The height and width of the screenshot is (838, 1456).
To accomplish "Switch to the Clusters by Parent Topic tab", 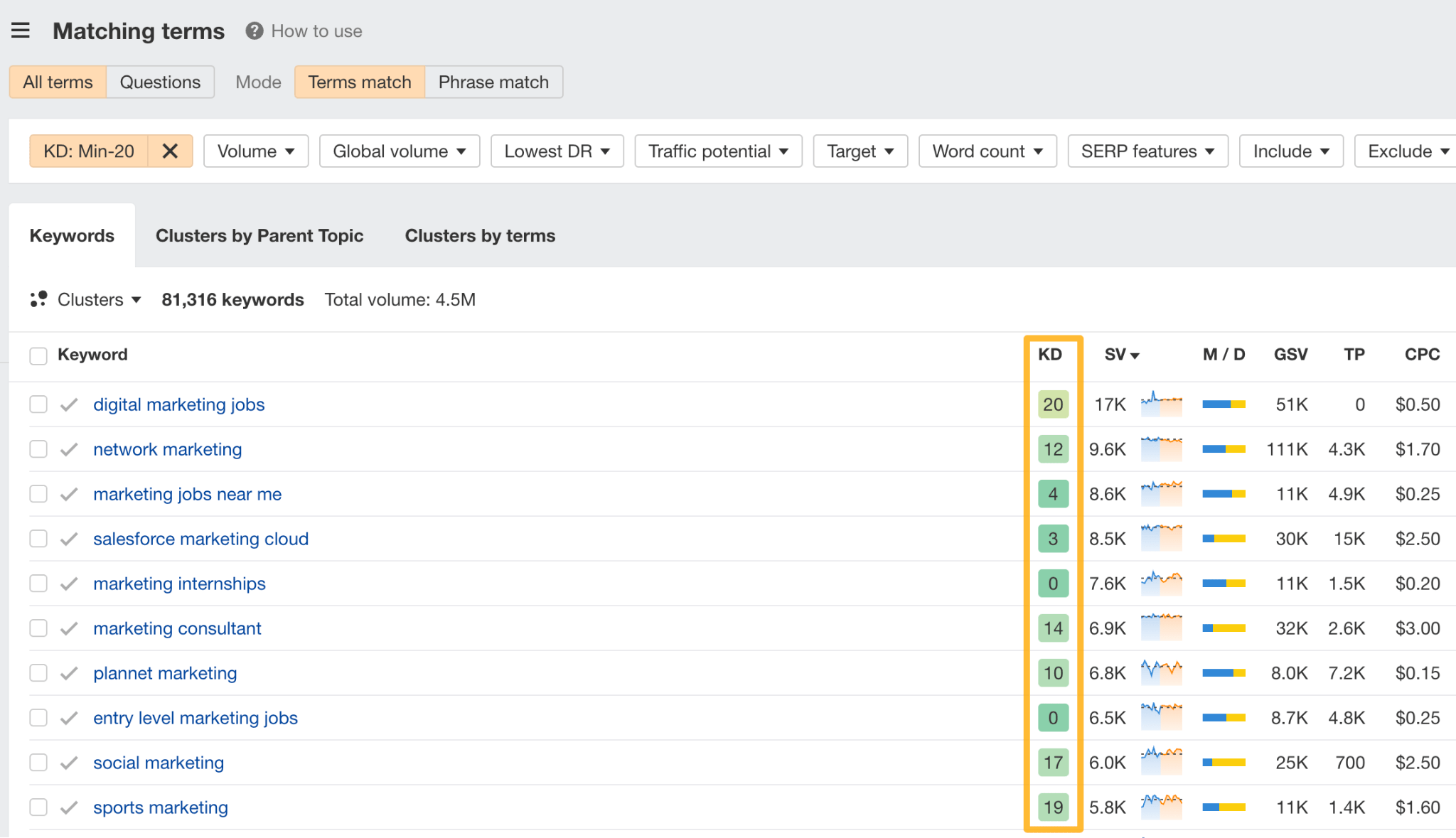I will tap(260, 235).
